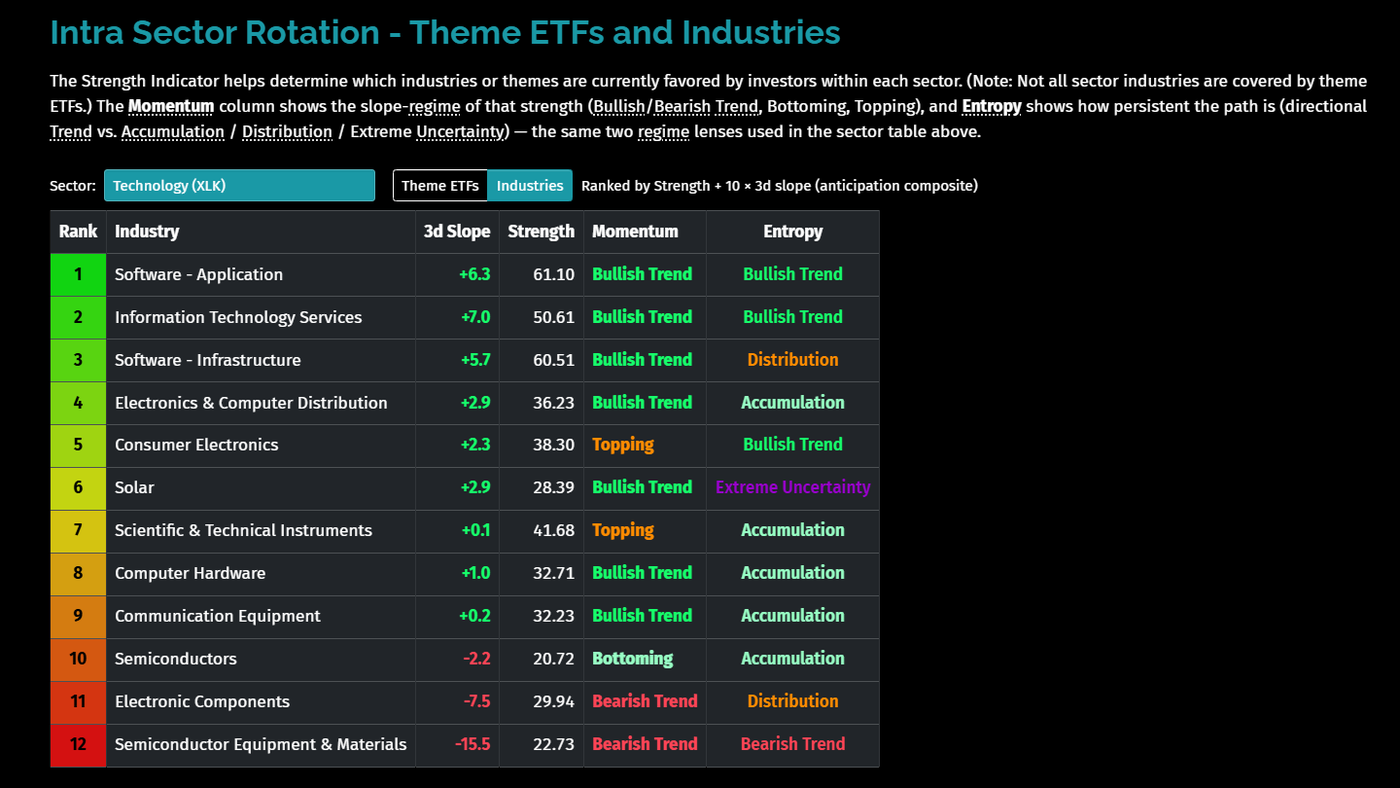Select the Solar industry row

pyautogui.click(x=465, y=487)
